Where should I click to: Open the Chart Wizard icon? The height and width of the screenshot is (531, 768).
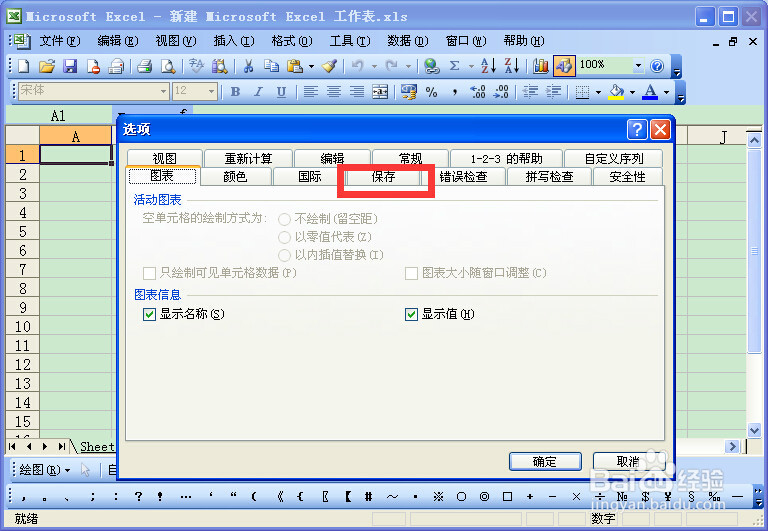(x=541, y=66)
